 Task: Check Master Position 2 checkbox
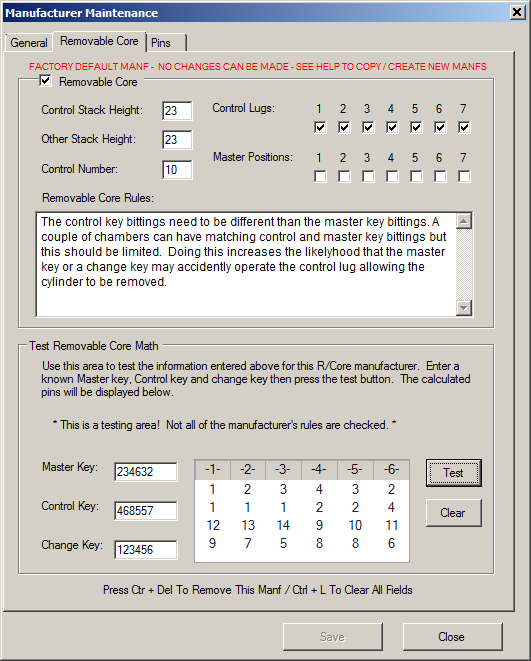(x=344, y=176)
